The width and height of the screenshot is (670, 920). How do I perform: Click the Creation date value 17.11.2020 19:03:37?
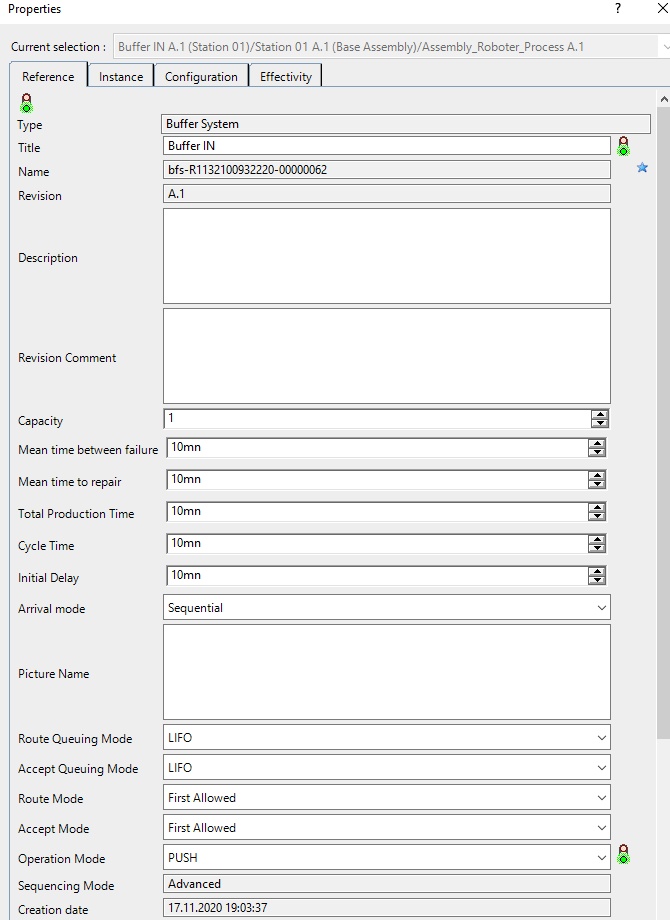tap(387, 908)
